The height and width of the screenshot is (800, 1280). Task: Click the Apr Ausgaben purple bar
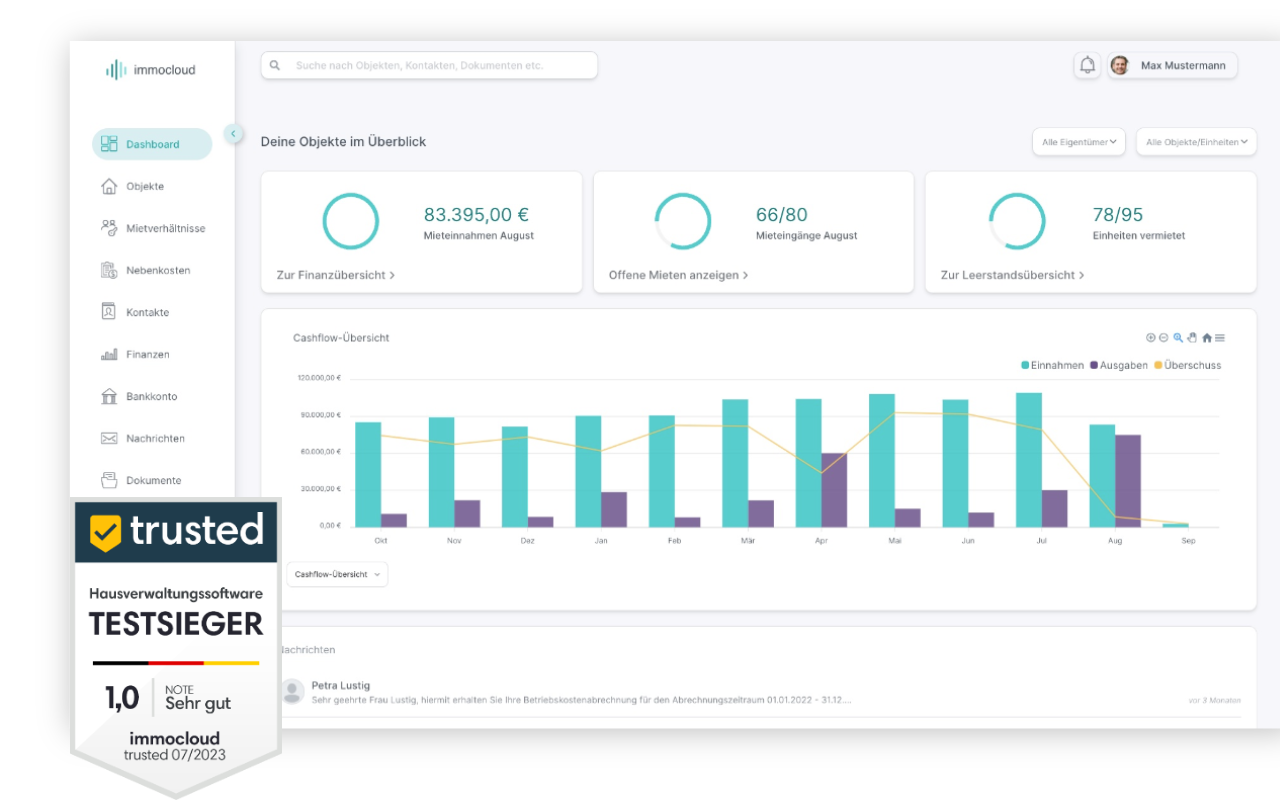tap(834, 490)
